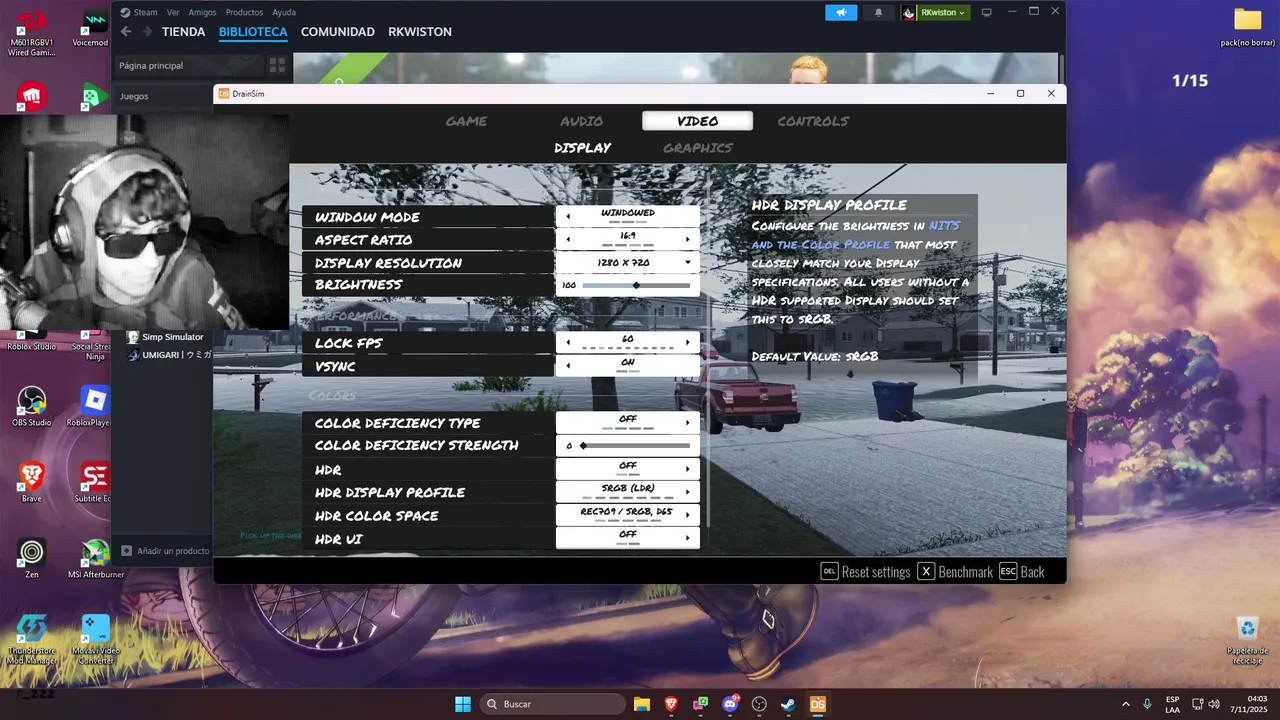The image size is (1280, 720).
Task: Click Steam Big Picture monitor icon
Action: (986, 12)
